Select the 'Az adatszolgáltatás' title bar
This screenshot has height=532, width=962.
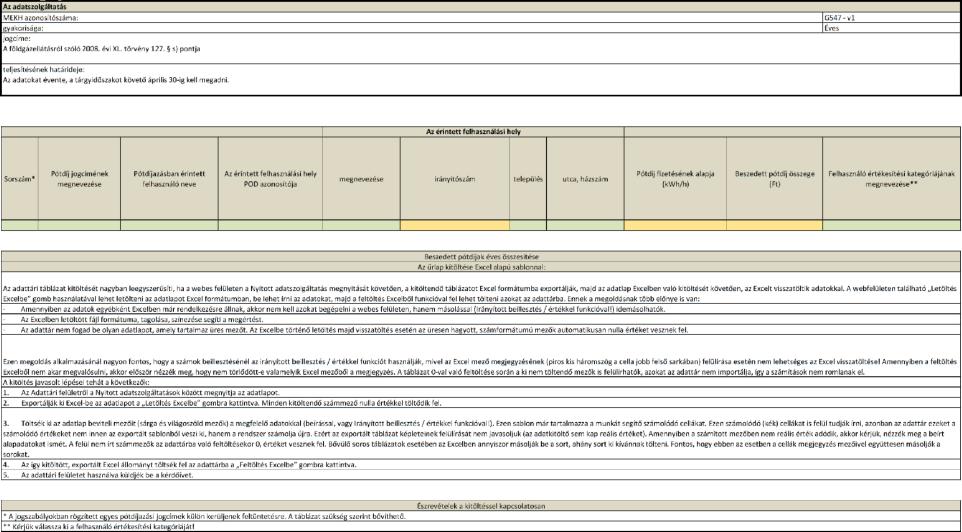(x=480, y=6)
